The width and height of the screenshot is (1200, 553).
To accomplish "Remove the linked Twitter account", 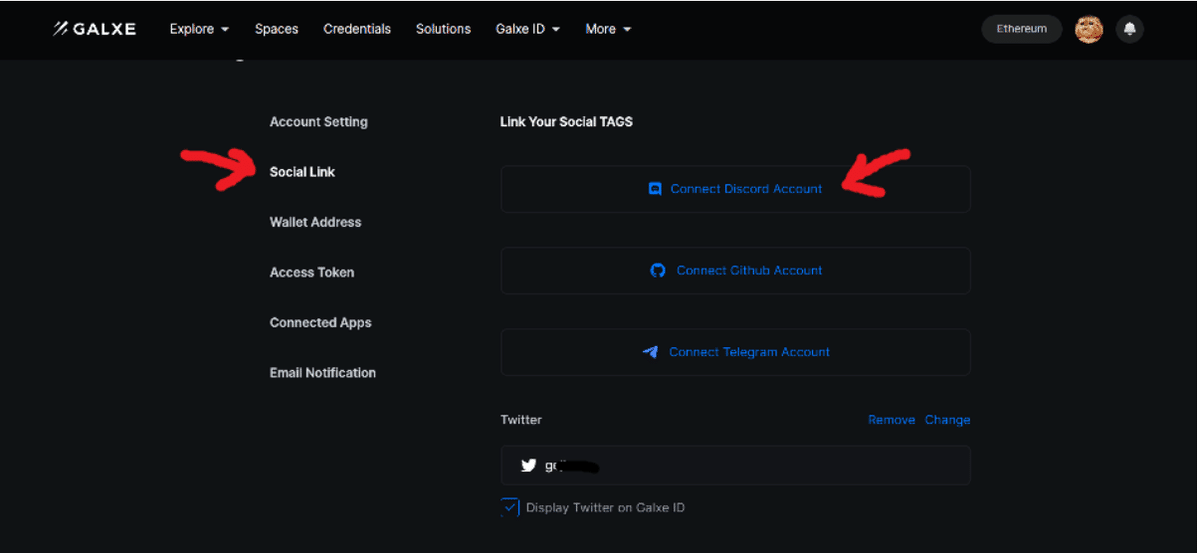I will coord(891,420).
